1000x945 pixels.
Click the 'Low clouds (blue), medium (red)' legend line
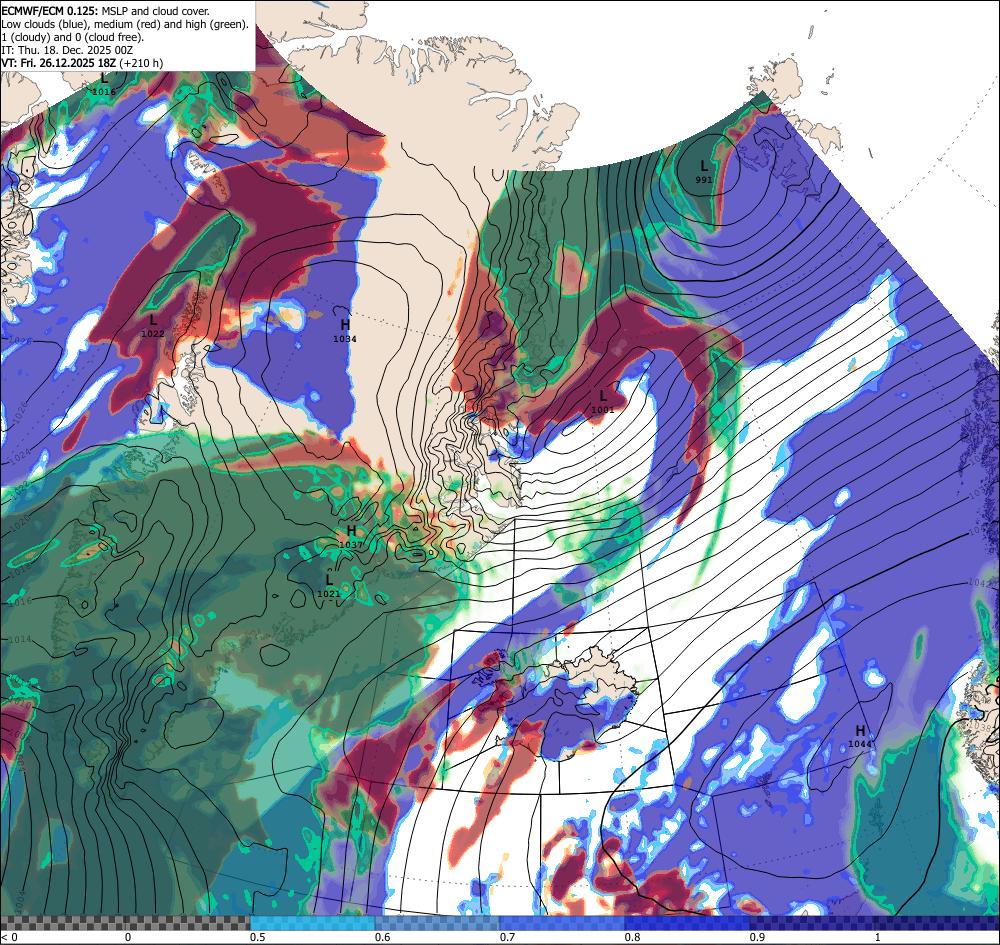125,24
